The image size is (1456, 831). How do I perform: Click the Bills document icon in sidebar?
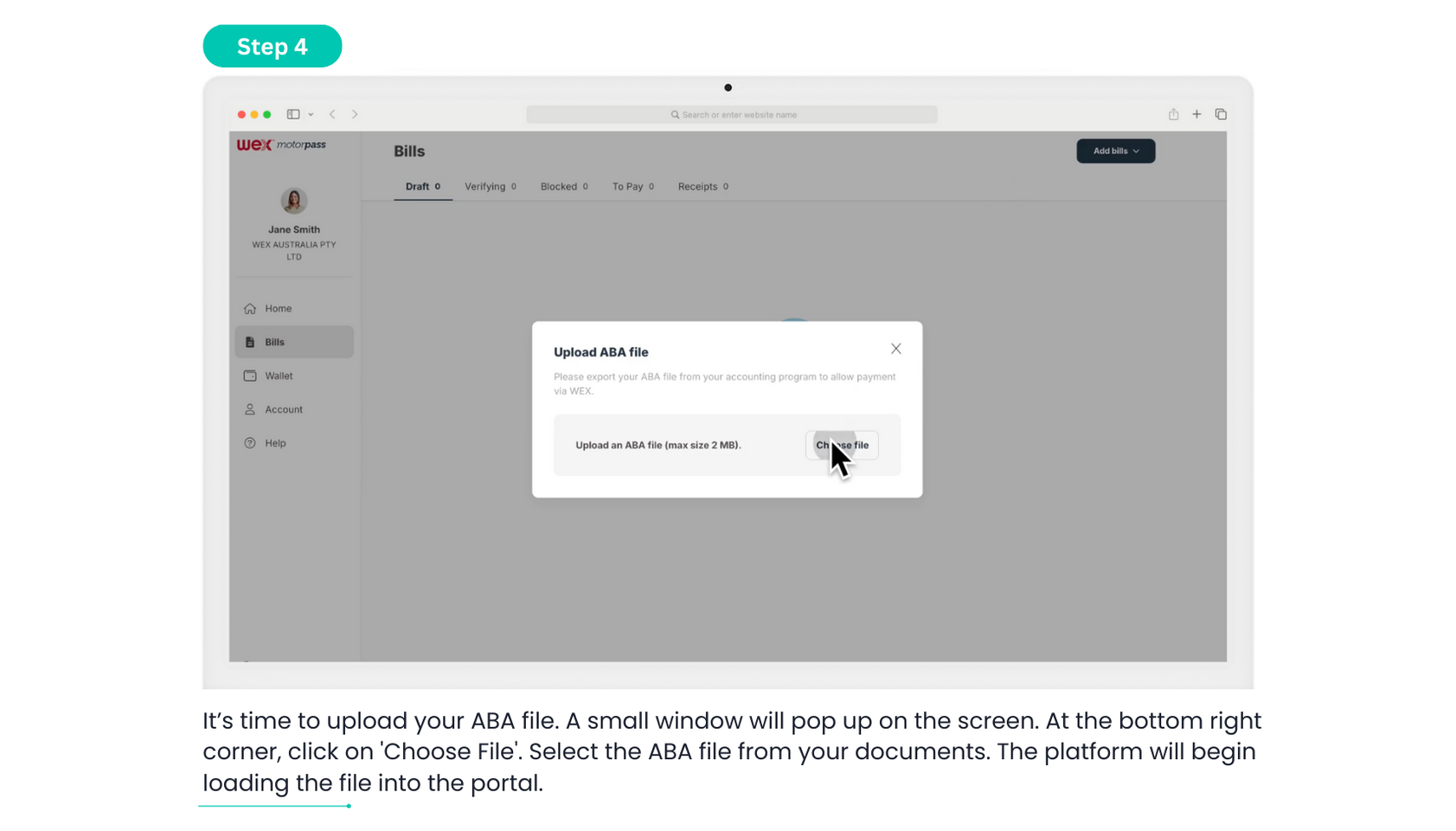[250, 343]
